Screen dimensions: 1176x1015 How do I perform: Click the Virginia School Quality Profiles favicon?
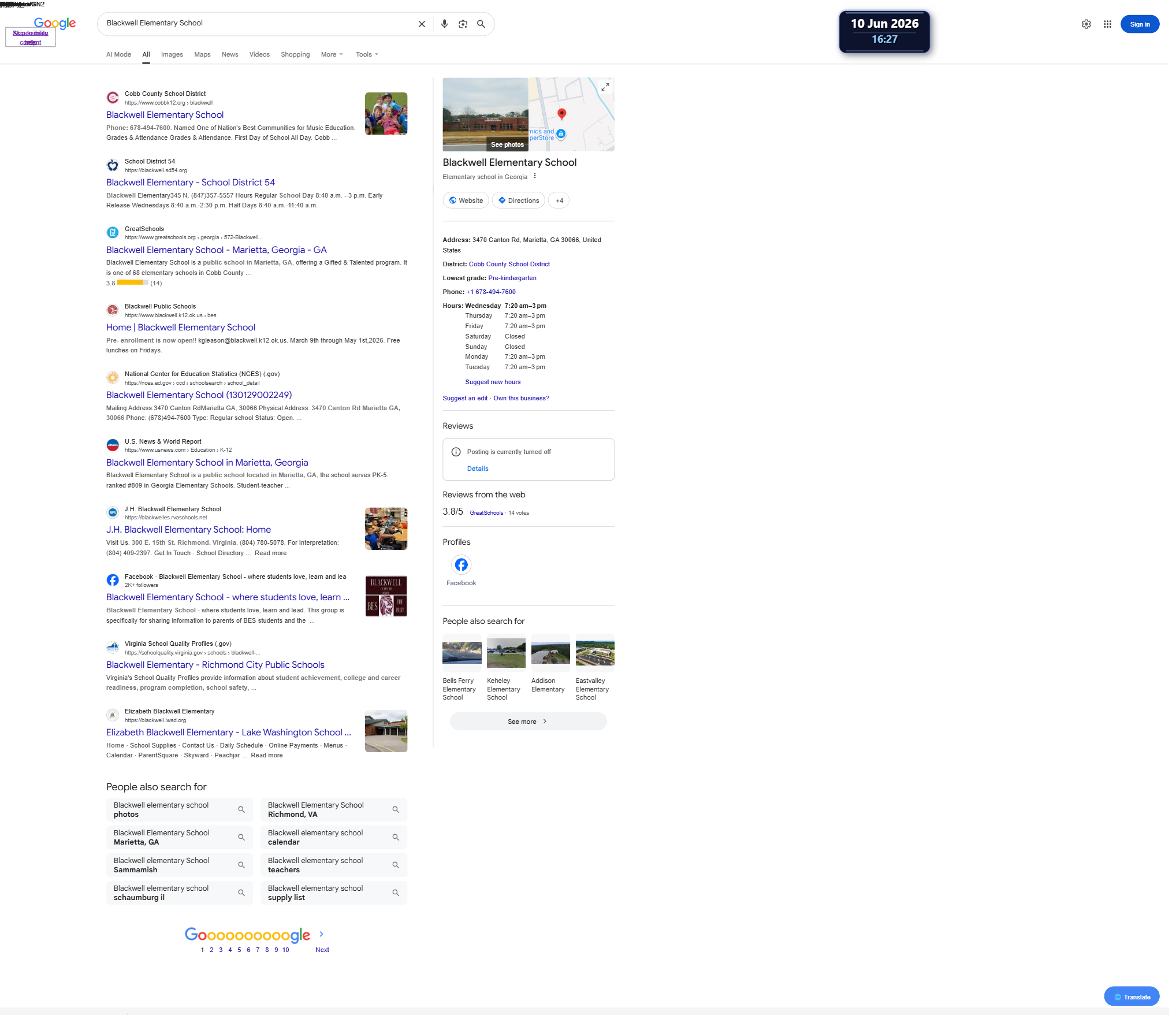tap(113, 648)
